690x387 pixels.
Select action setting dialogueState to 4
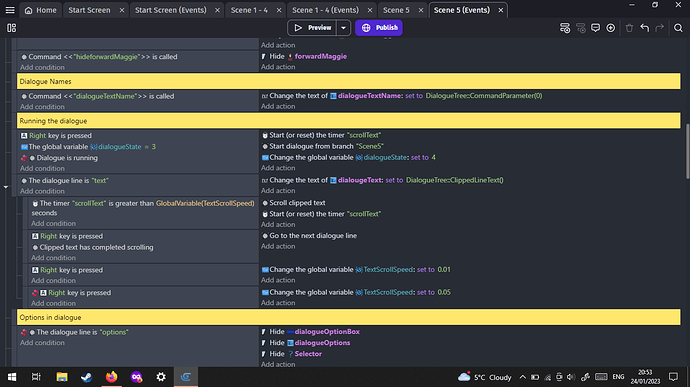point(349,157)
